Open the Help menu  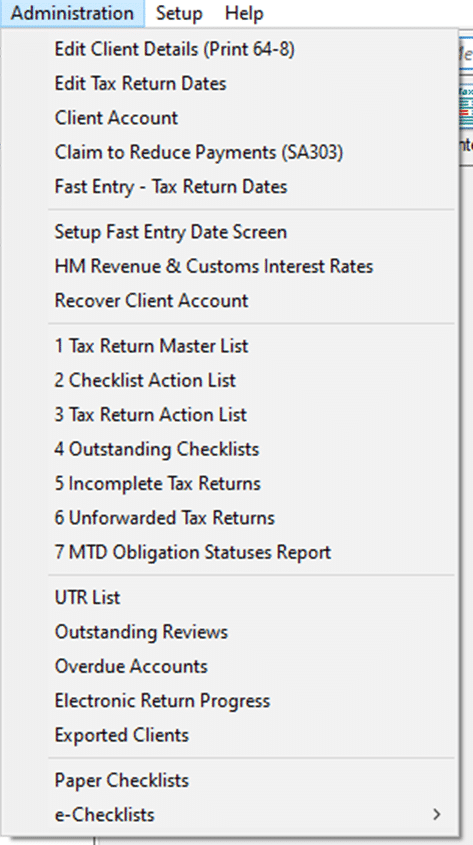244,13
